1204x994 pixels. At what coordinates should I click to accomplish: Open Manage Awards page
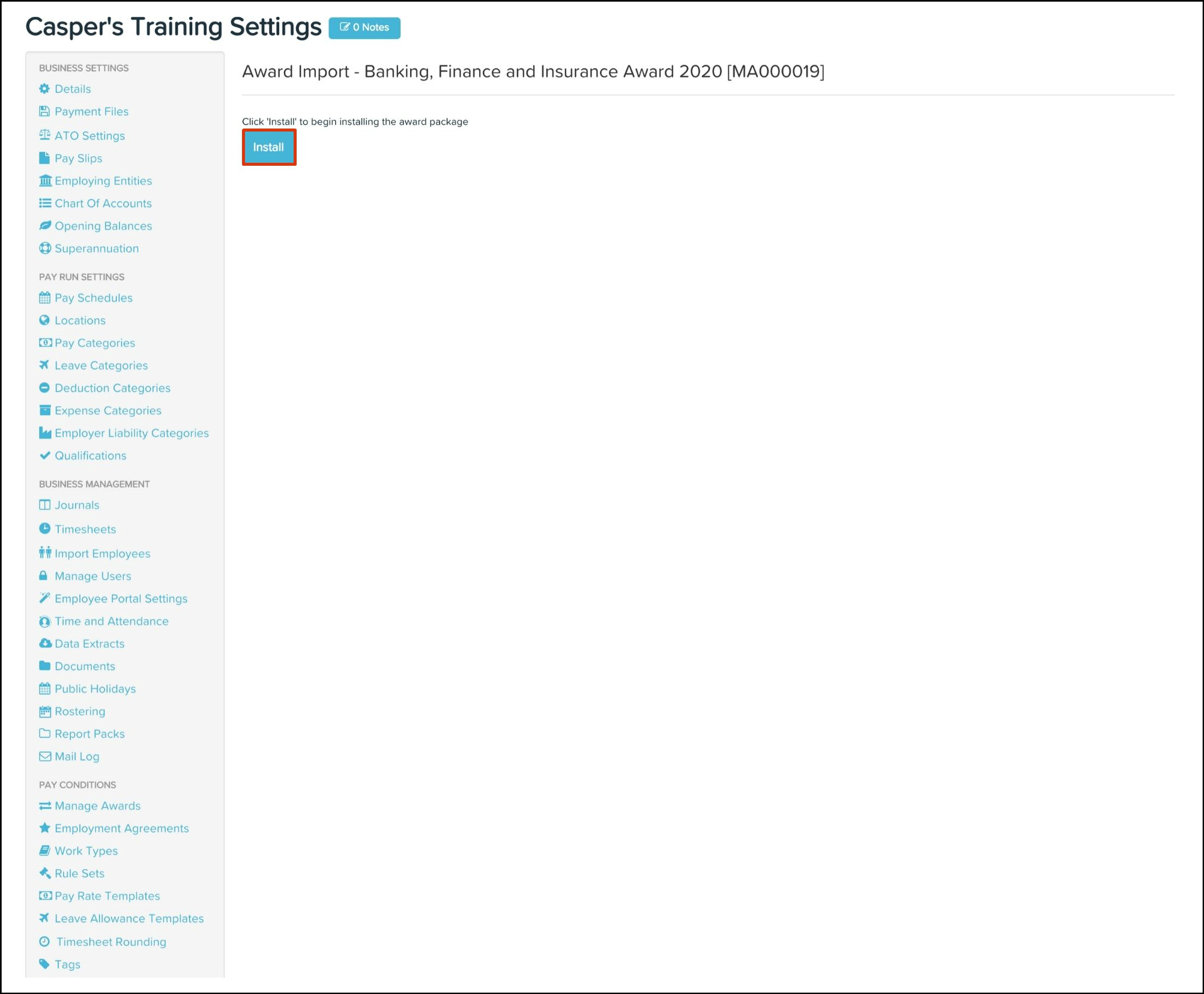(97, 806)
